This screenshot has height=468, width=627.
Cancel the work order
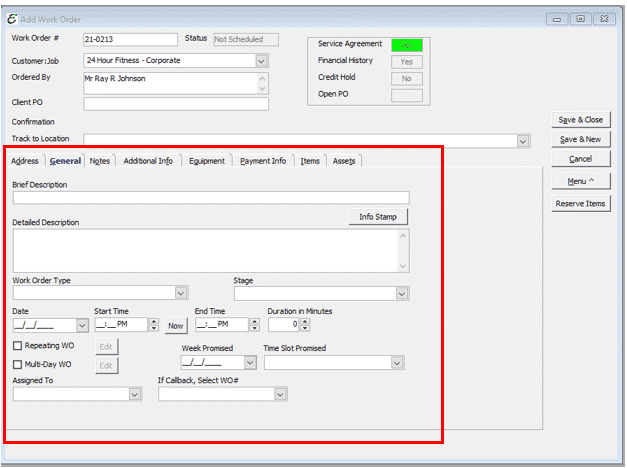[581, 159]
